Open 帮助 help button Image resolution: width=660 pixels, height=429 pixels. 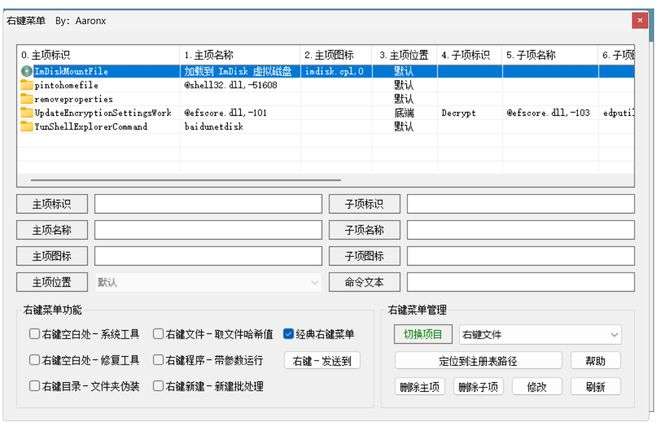[596, 361]
